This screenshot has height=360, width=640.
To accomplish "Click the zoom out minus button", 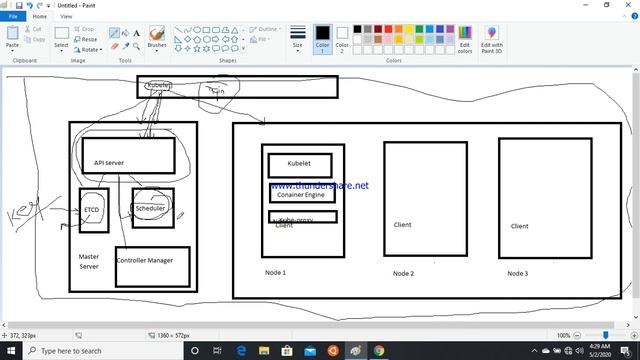I will pos(577,335).
